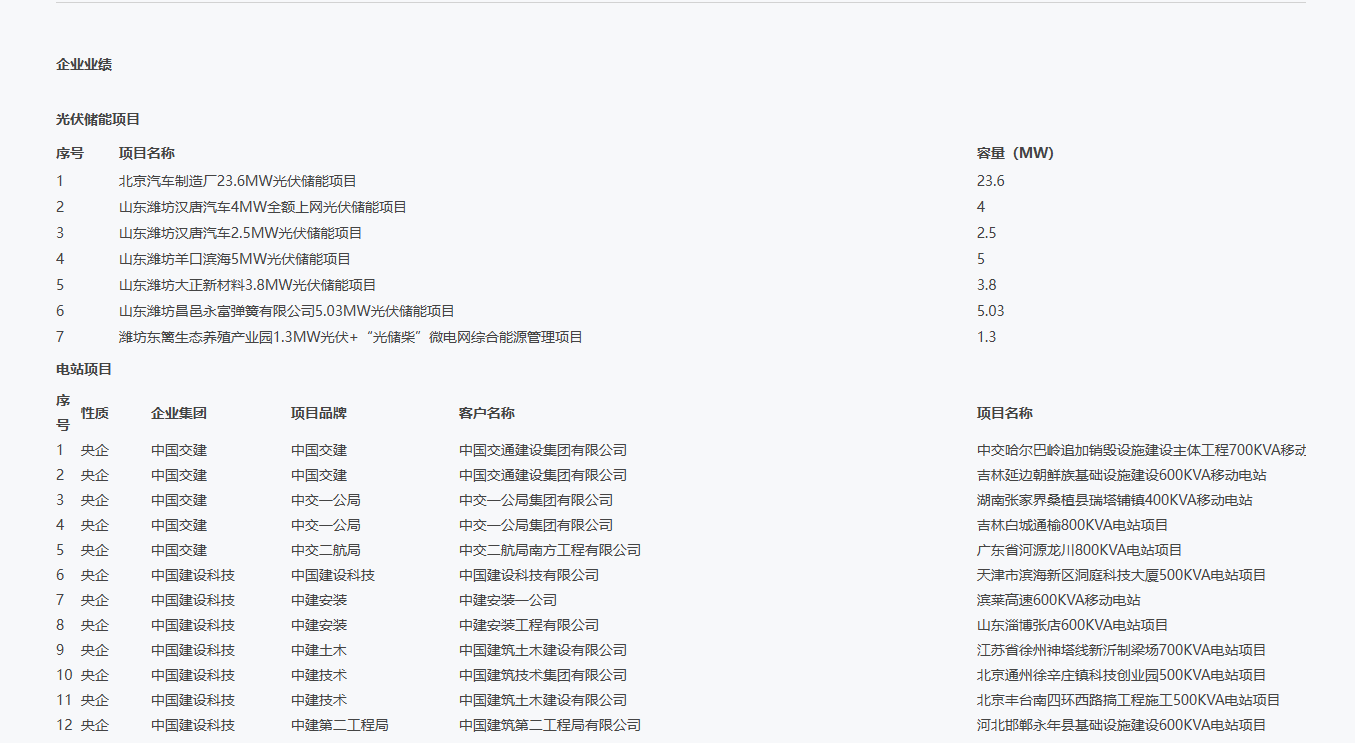This screenshot has width=1355, height=743.
Task: Click 山东淄博张店600KVA电站项目
Action: (1073, 625)
